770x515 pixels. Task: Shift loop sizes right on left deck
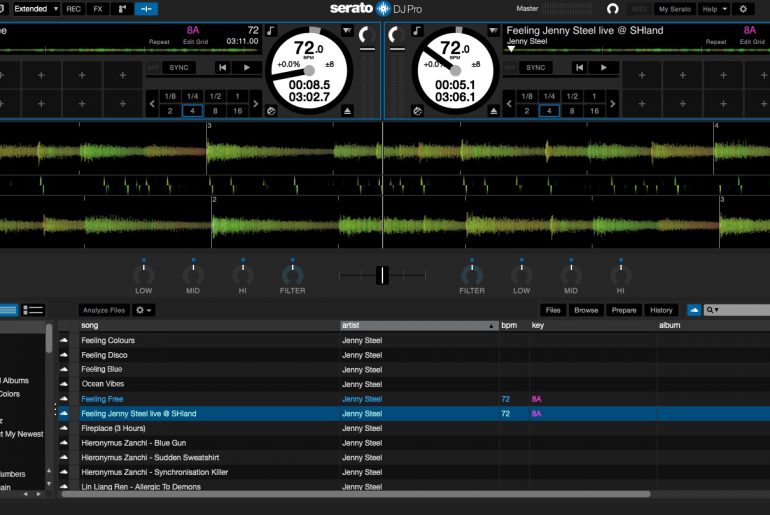255,104
